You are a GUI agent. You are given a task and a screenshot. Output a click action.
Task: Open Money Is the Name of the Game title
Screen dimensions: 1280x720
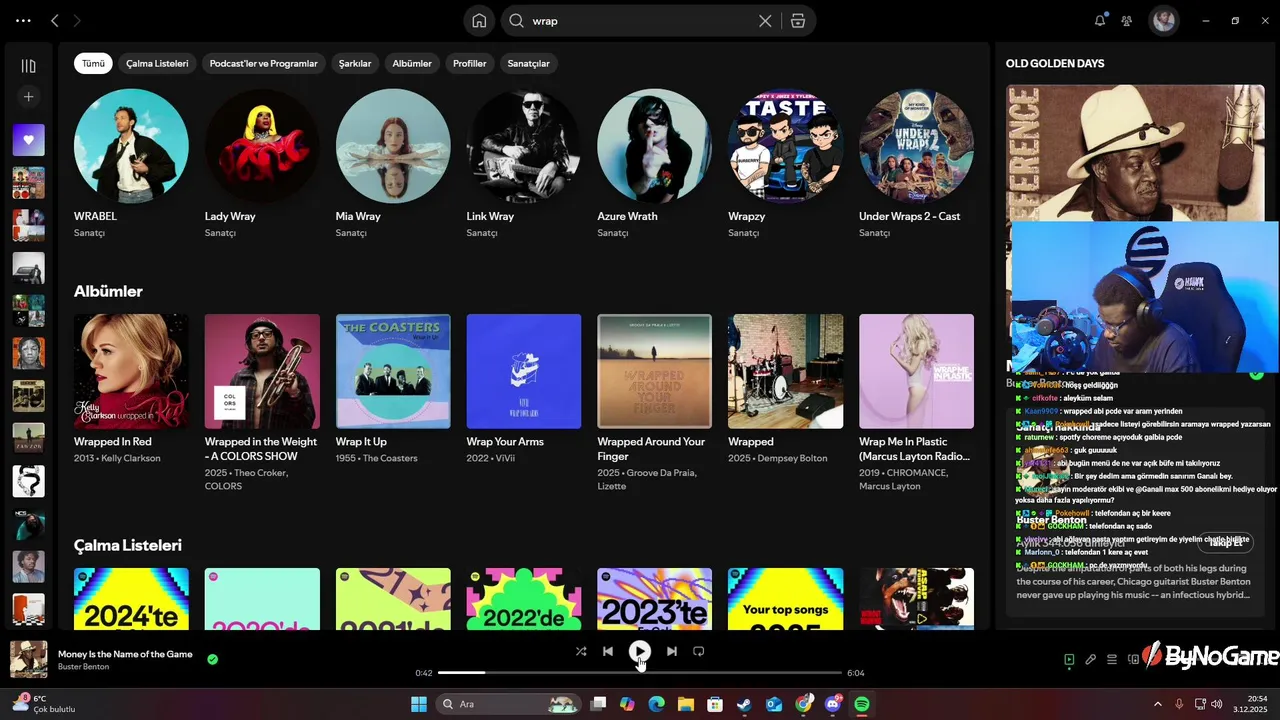(125, 654)
